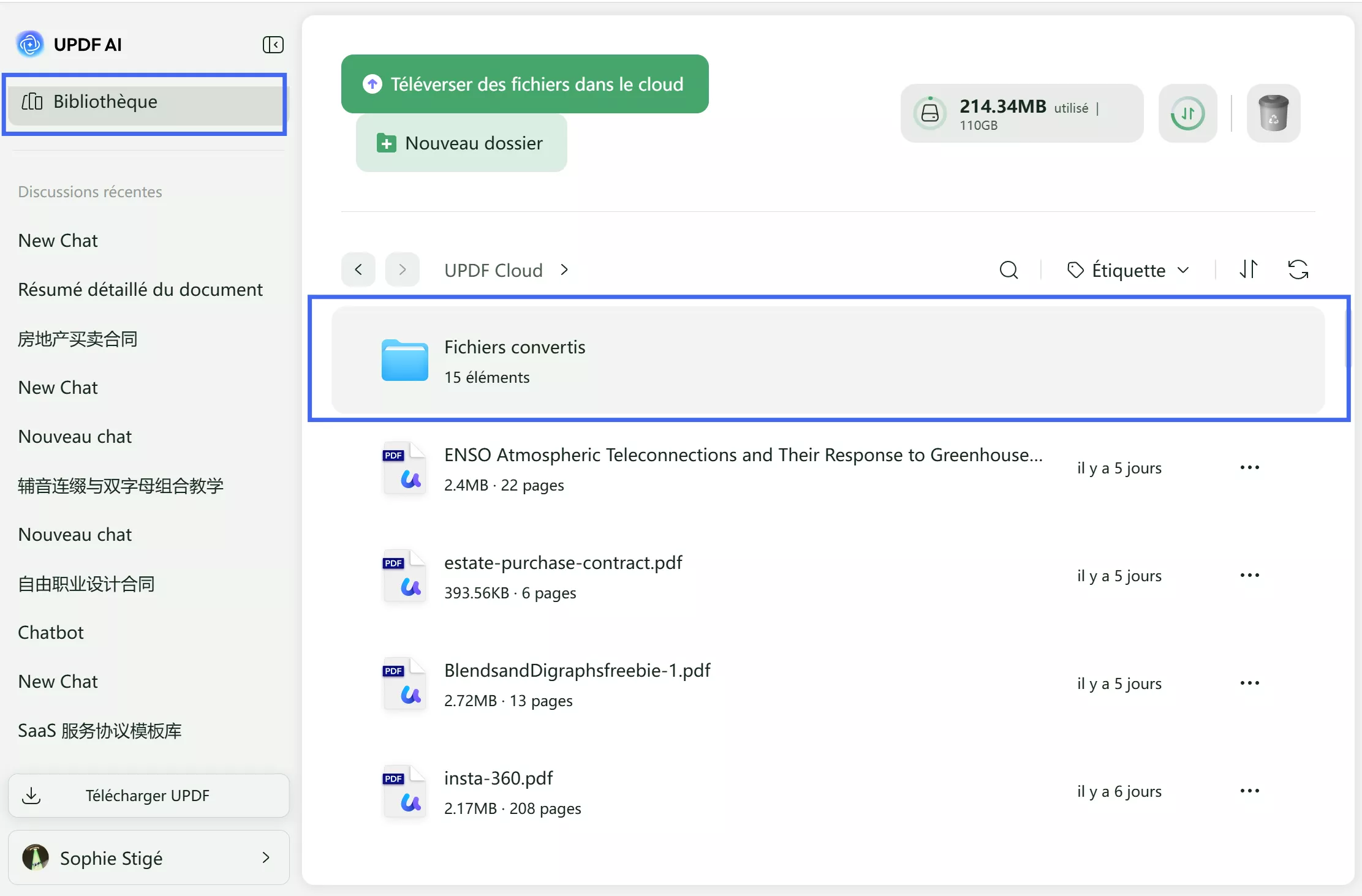Click the Télécharger UPDF button
This screenshot has width=1362, height=896.
tap(148, 796)
